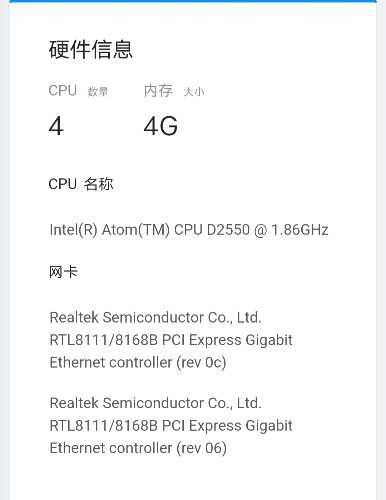
Task: Click the 数量 sublabel next to CPU
Action: tap(98, 91)
